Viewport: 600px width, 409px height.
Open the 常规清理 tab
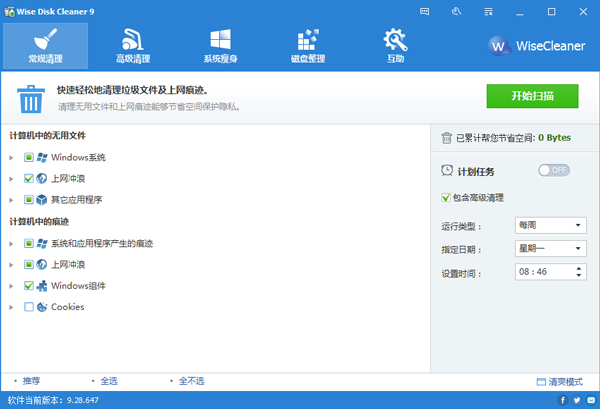(46, 46)
